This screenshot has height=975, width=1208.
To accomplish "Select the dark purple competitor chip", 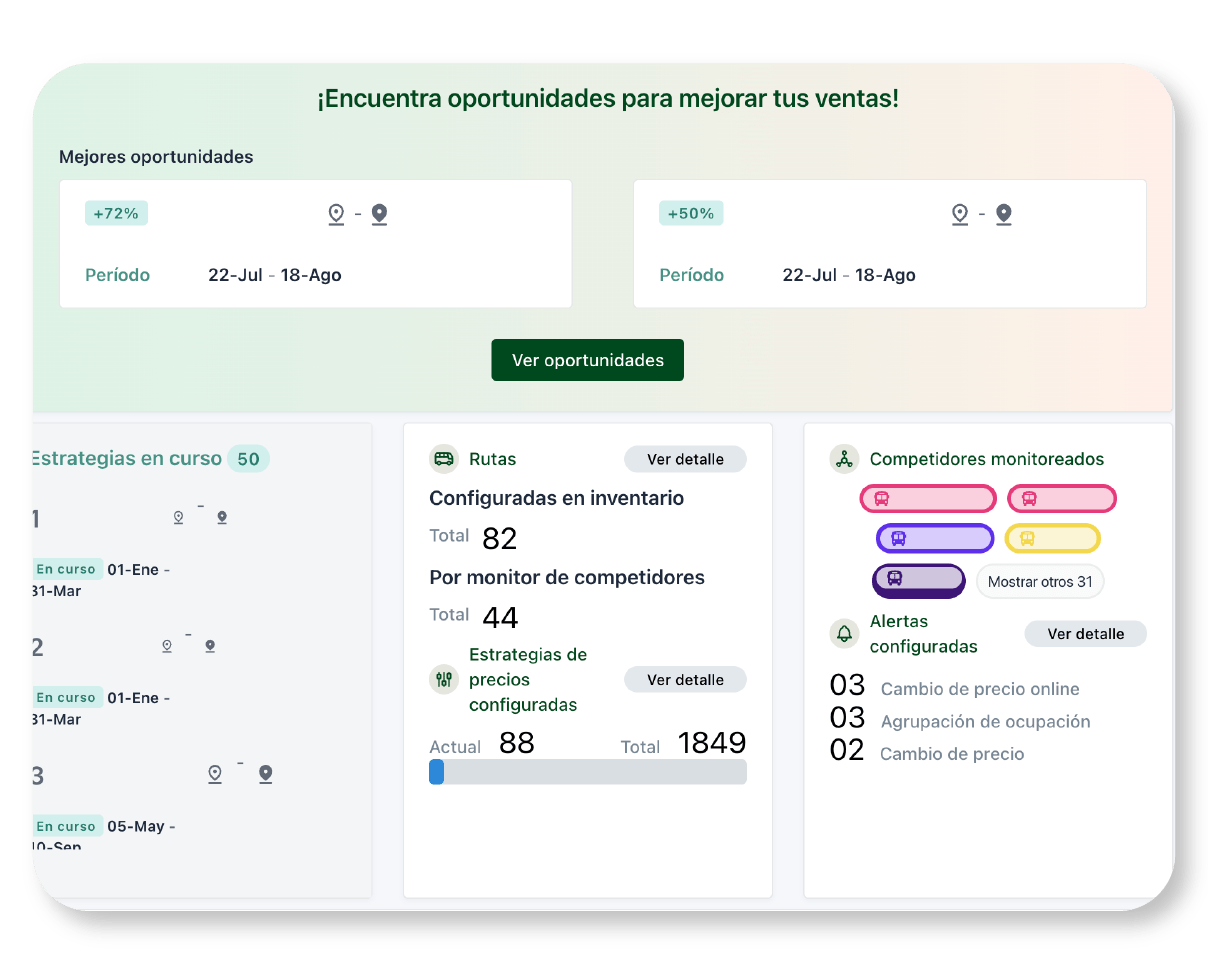I will click(x=918, y=580).
